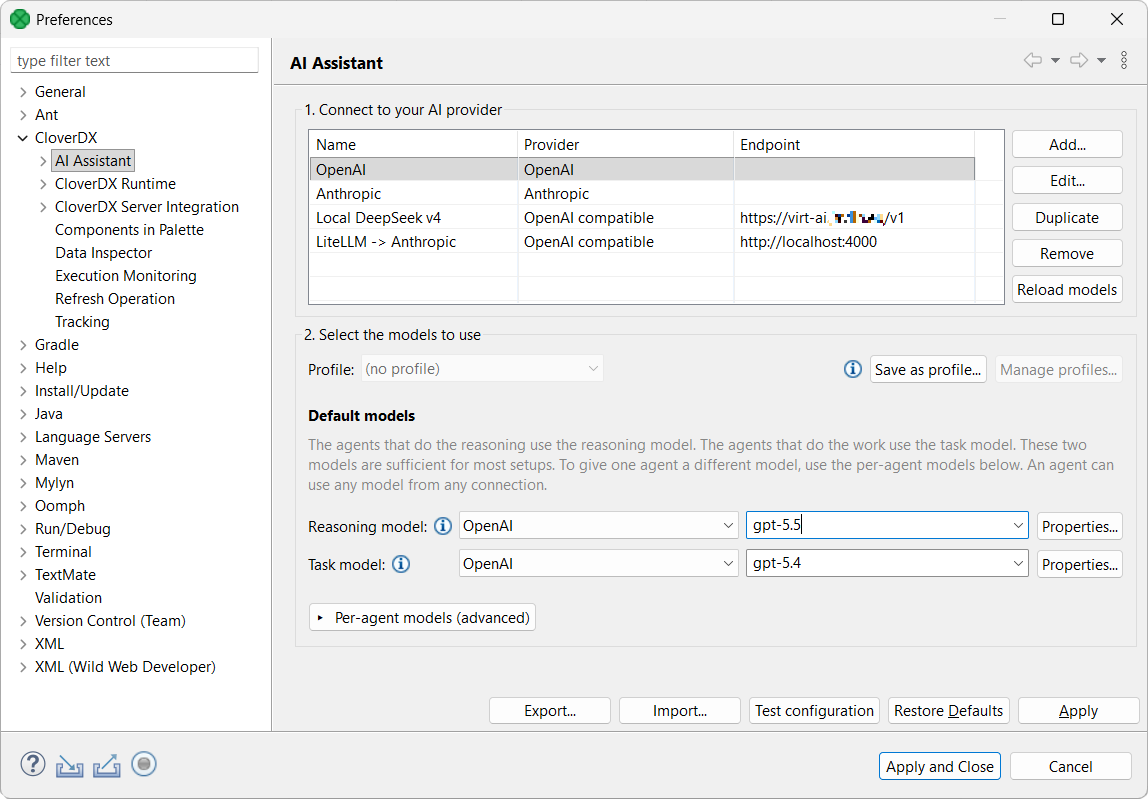This screenshot has width=1148, height=799.
Task: Open the three-dot view menu icon
Action: click(x=1124, y=60)
